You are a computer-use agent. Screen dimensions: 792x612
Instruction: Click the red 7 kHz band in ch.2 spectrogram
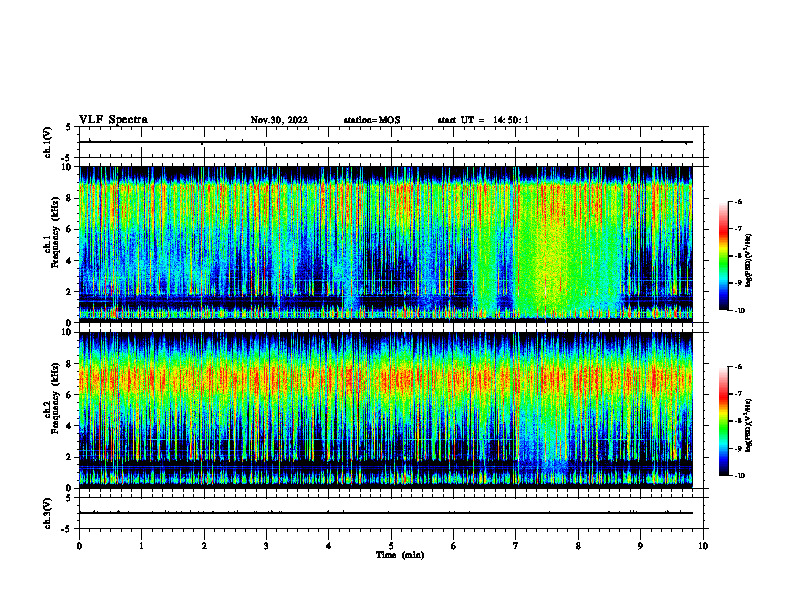[x=386, y=379]
